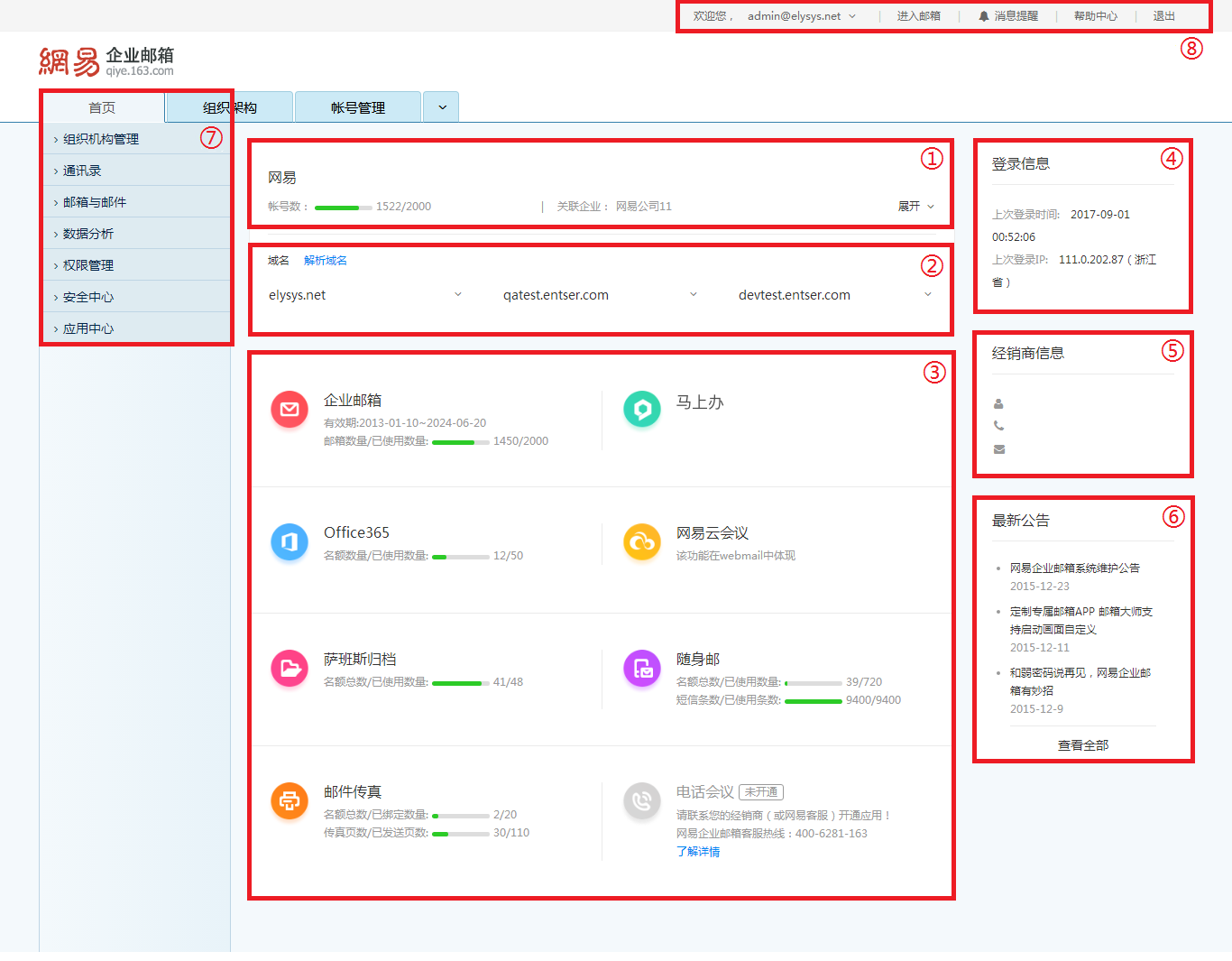
Task: Open the elysys.net domain dropdown
Action: (x=457, y=295)
